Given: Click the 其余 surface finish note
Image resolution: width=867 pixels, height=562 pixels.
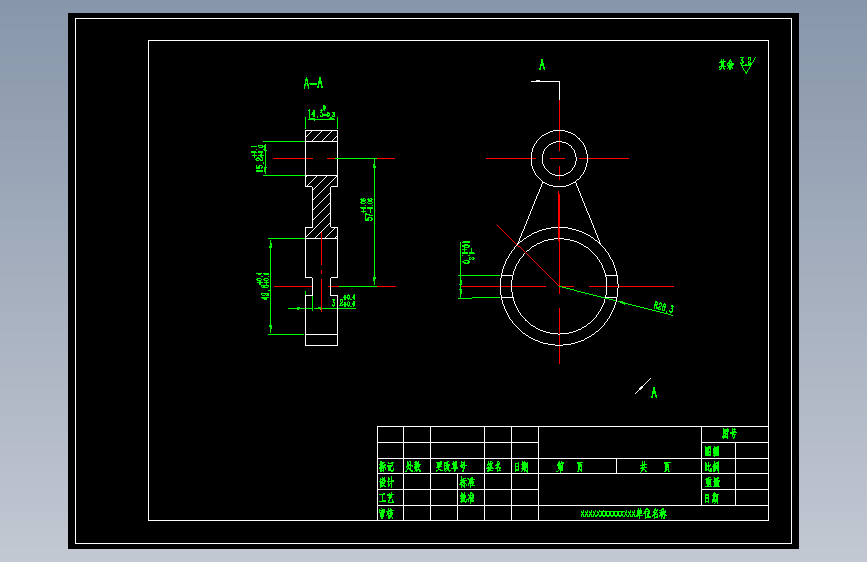Looking at the screenshot, I should (737, 64).
